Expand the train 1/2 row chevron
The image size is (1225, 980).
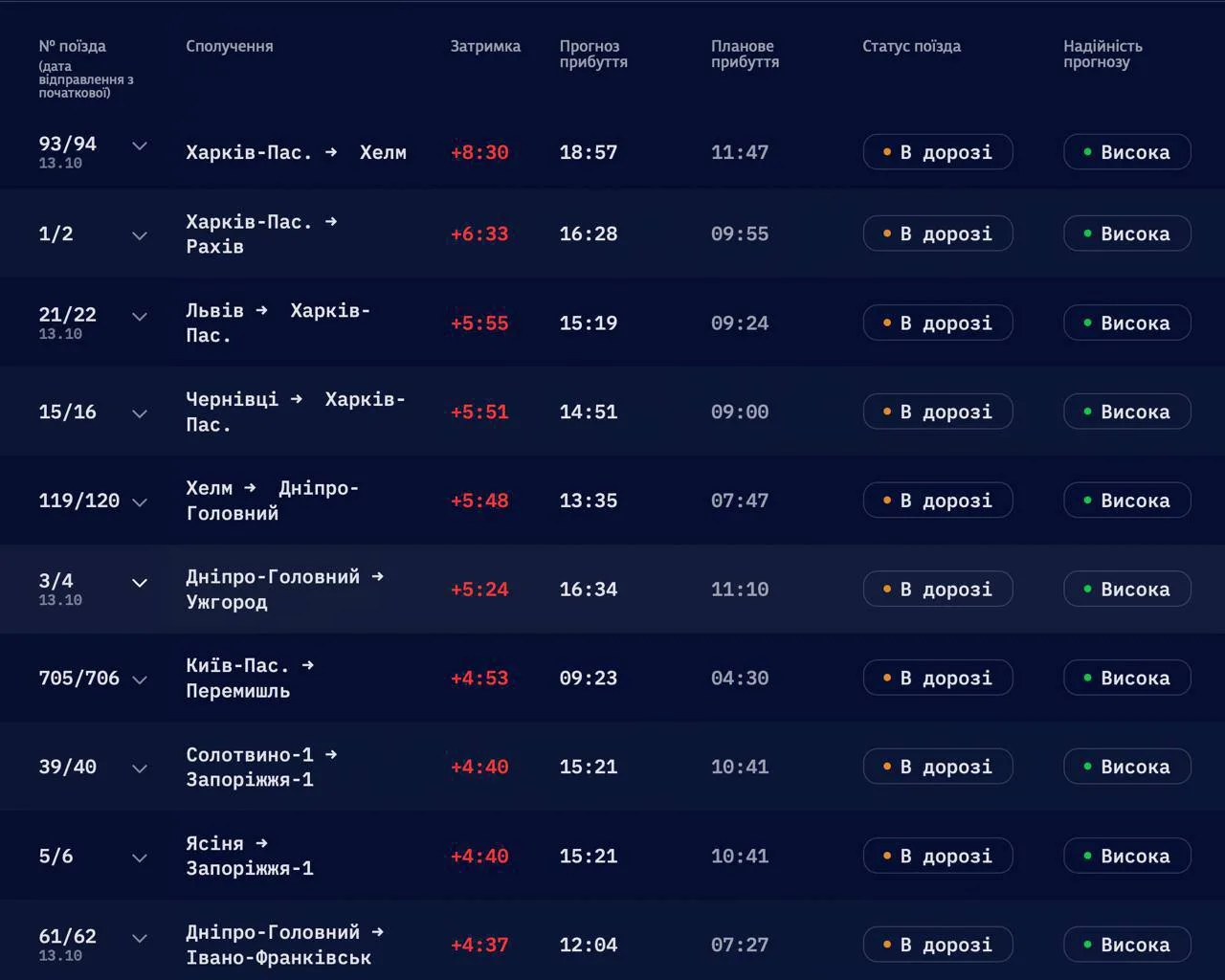tap(140, 235)
